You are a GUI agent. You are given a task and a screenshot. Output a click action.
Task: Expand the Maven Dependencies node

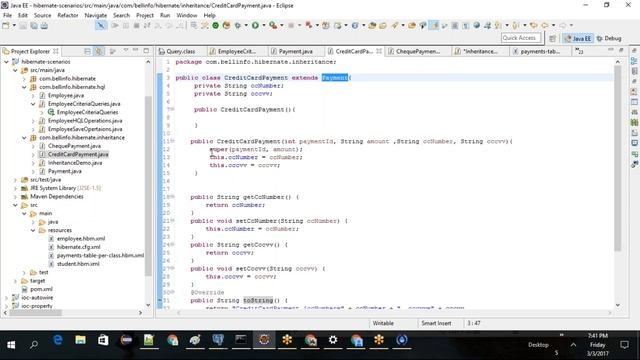pos(16,197)
